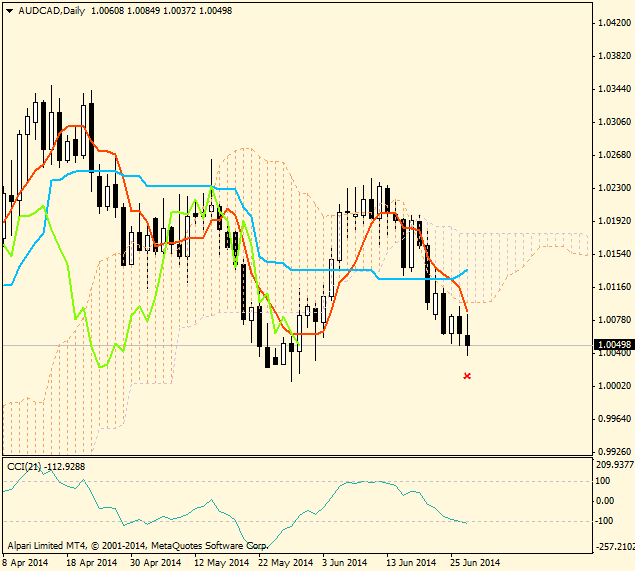Select the end of the blue Kijun-sen line
The image size is (635, 571).
tap(467, 270)
